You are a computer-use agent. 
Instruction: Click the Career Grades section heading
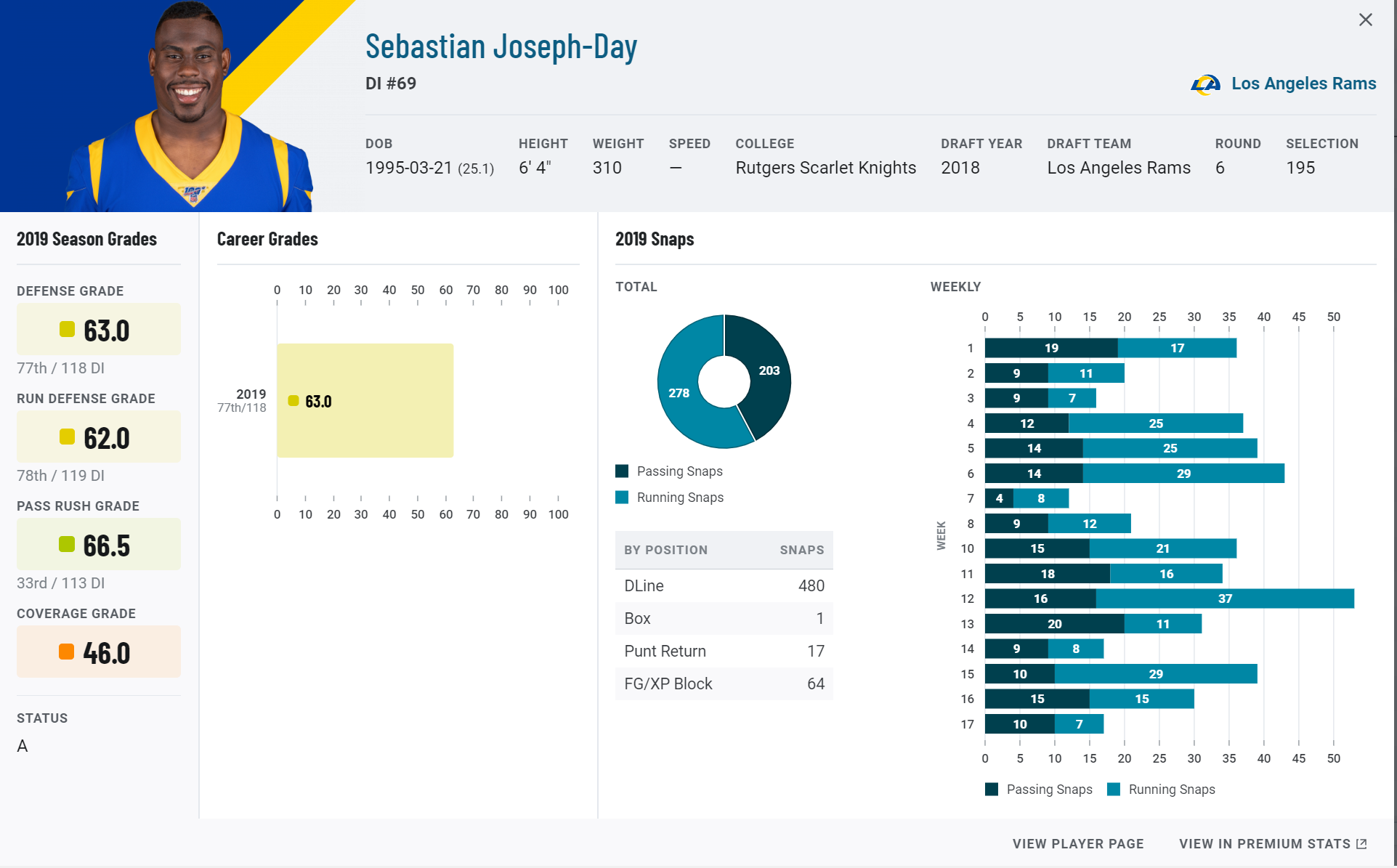coord(267,239)
